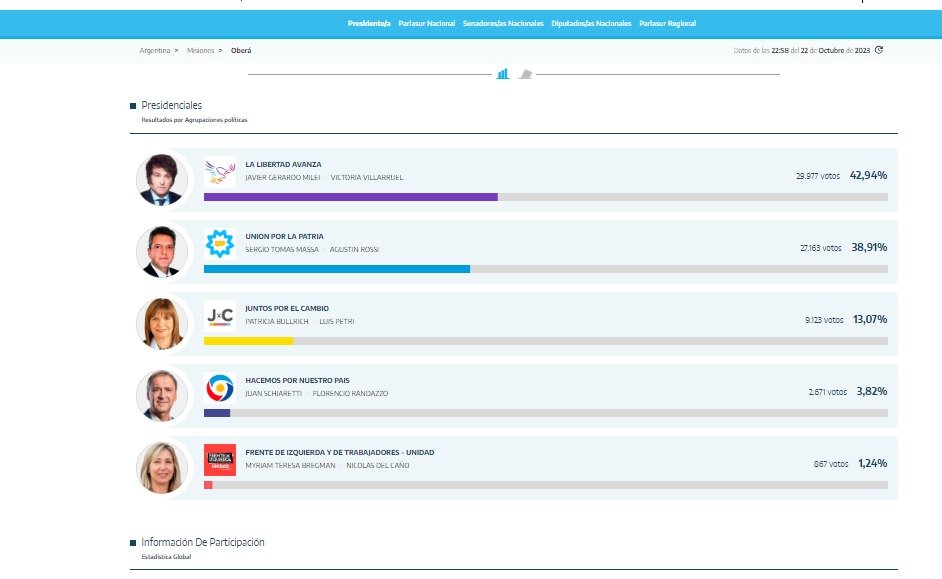This screenshot has height=579, width=942.
Task: Click the blue Union por la Patria progress bar
Action: tap(337, 269)
